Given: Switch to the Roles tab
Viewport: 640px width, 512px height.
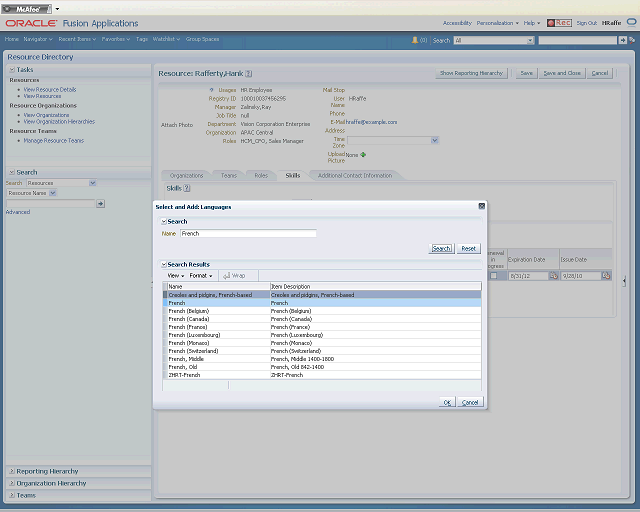Looking at the screenshot, I should (x=261, y=176).
